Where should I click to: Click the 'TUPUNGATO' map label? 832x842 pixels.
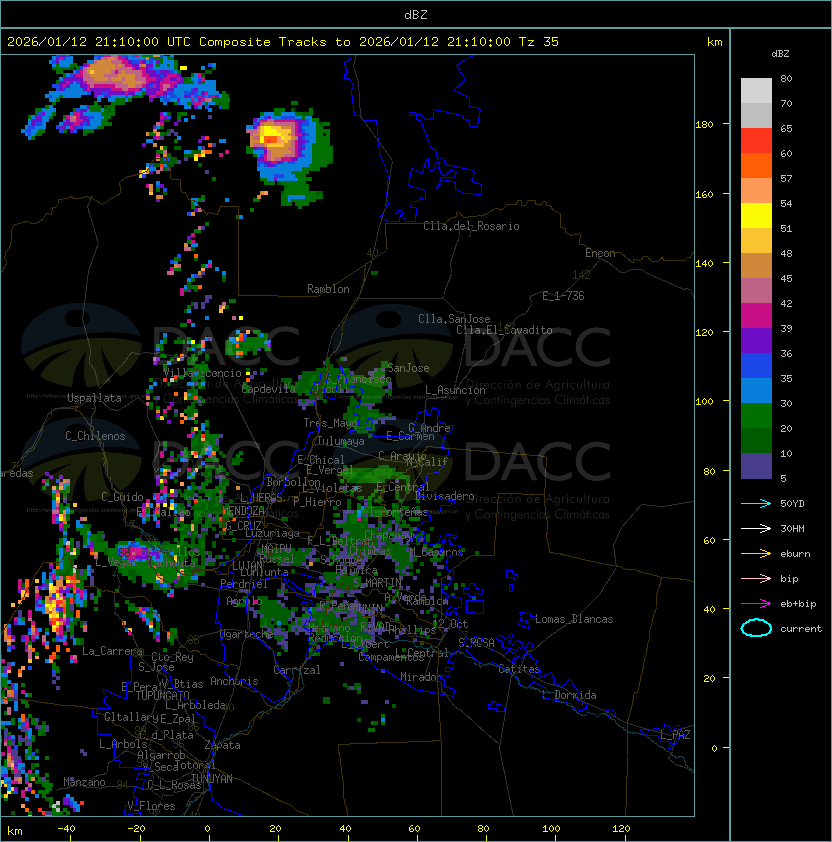pyautogui.click(x=163, y=695)
